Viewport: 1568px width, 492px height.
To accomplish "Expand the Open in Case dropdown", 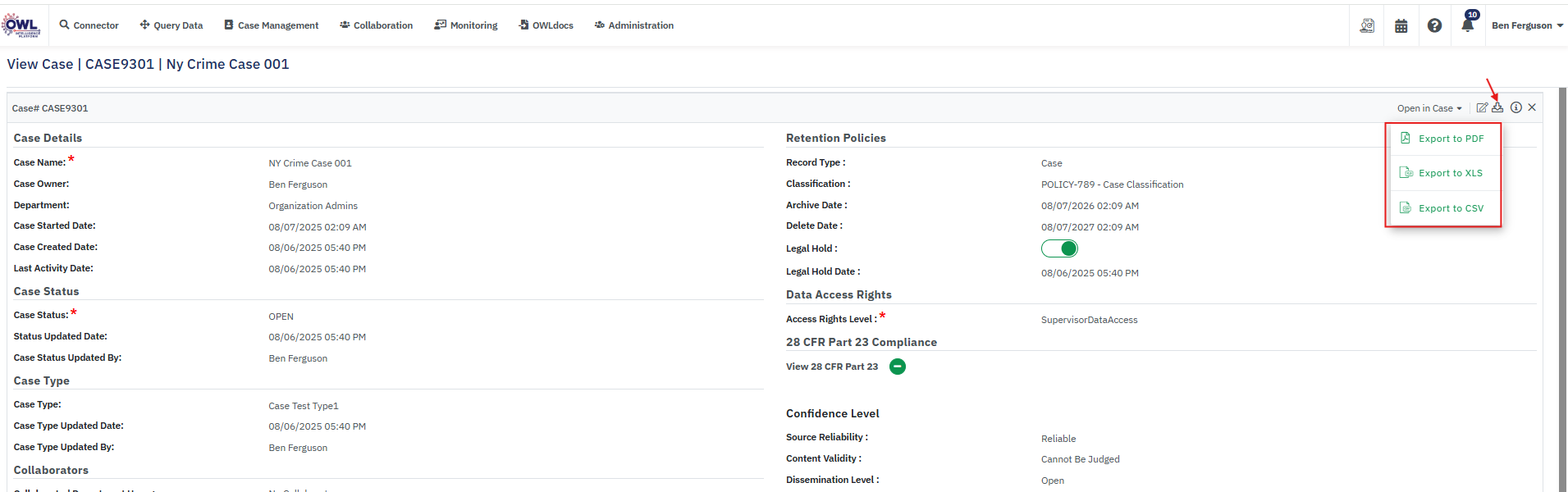I will [x=1429, y=108].
